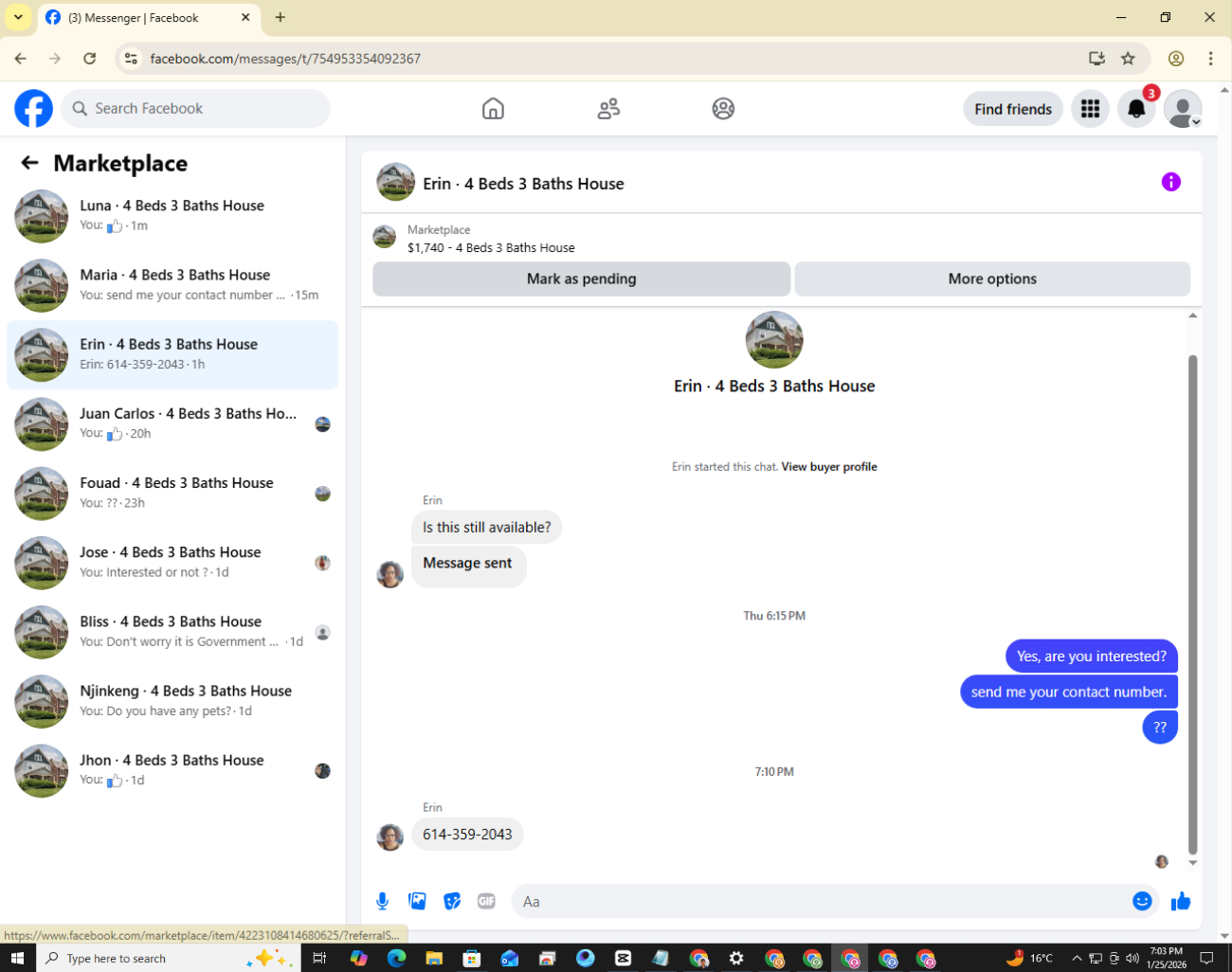
Task: Expand More options for the listing
Action: [992, 279]
